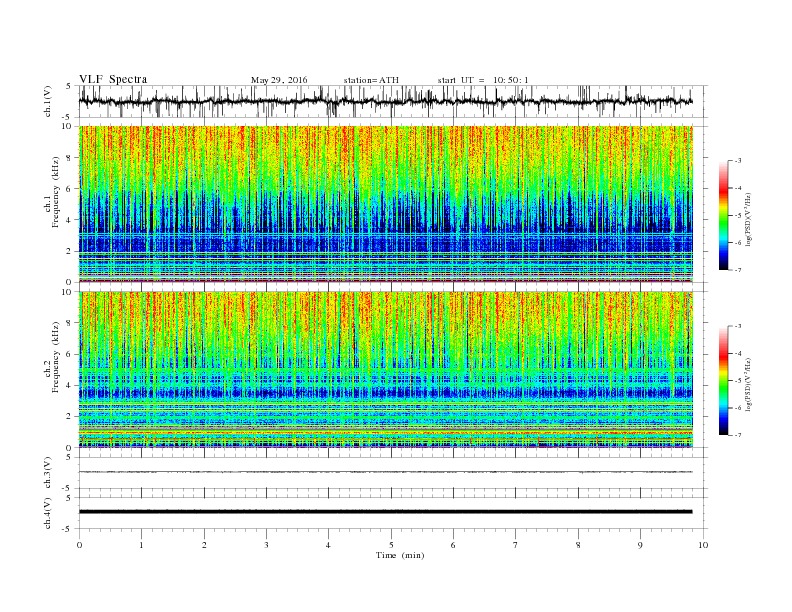Select the date text "May 29, 2016"
Viewport: 792px width, 612px height.
coord(279,80)
